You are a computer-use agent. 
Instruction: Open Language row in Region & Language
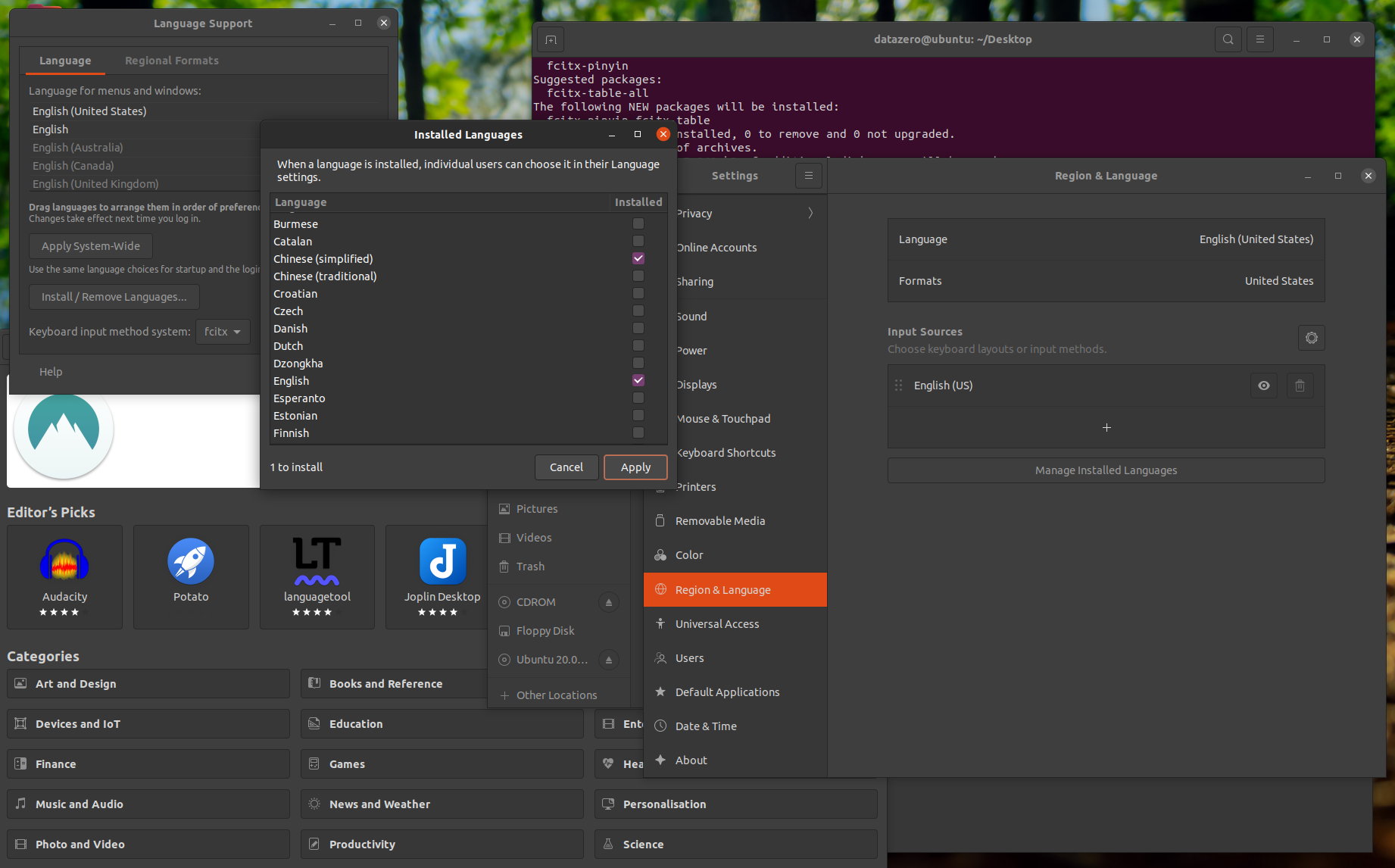[x=1106, y=239]
